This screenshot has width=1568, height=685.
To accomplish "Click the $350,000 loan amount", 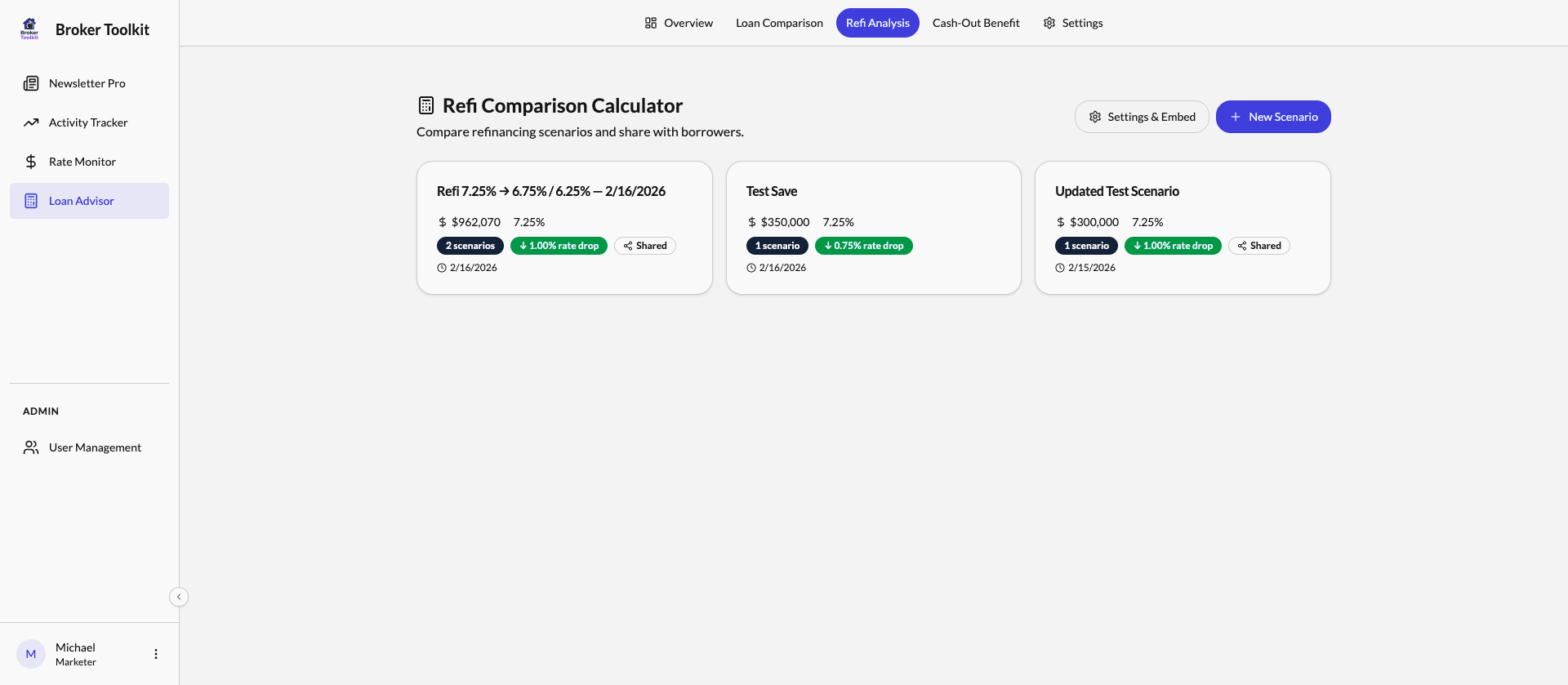I will 785,222.
